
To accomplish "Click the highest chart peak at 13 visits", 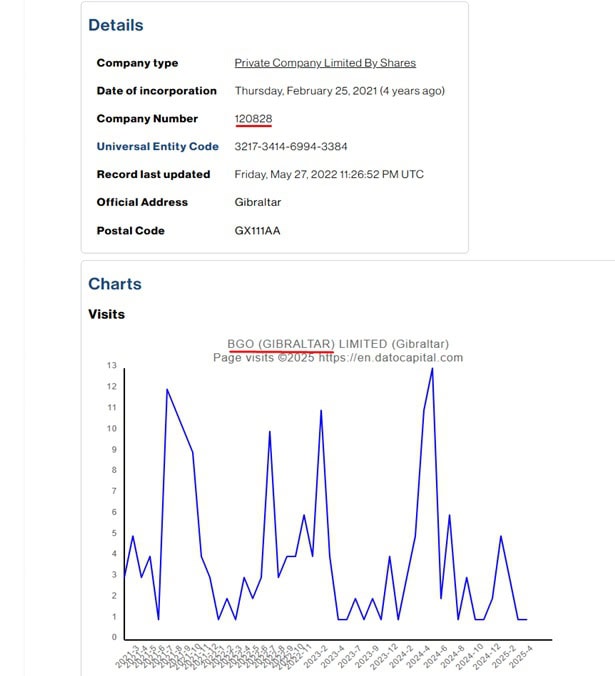I will point(432,368).
